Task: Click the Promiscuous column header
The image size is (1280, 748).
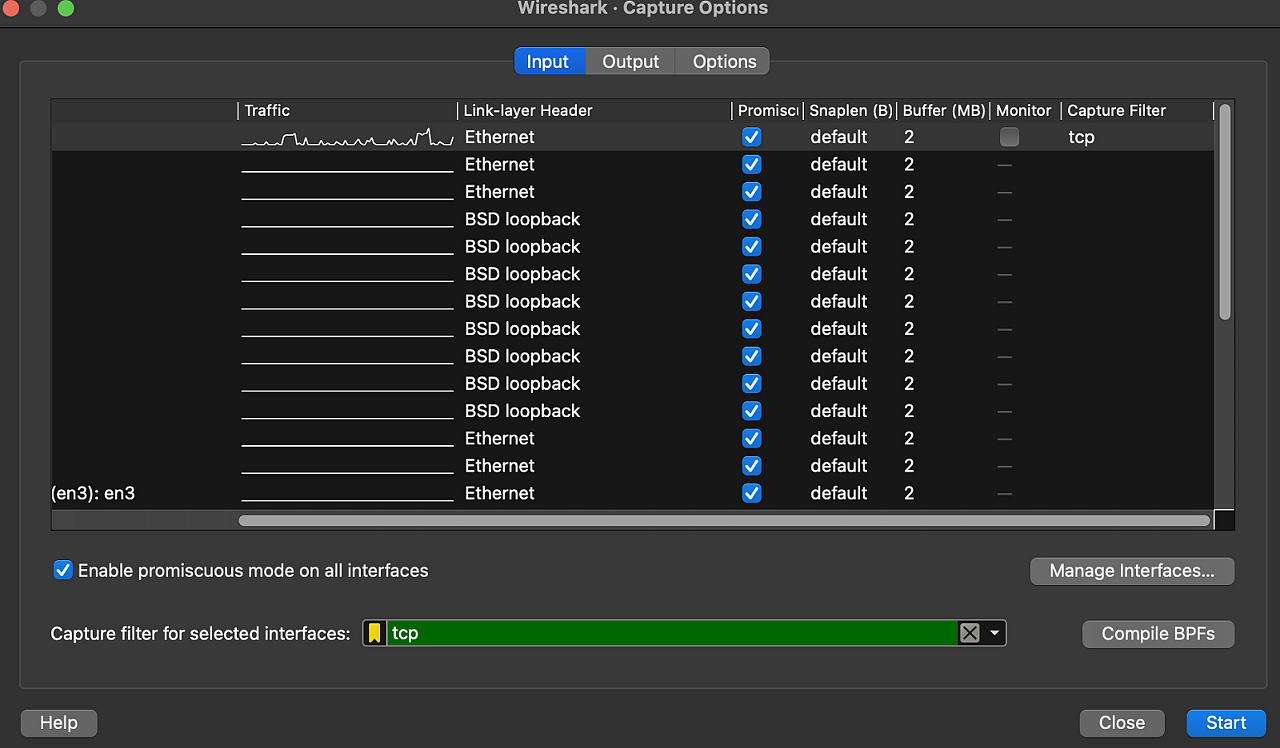Action: coord(767,111)
